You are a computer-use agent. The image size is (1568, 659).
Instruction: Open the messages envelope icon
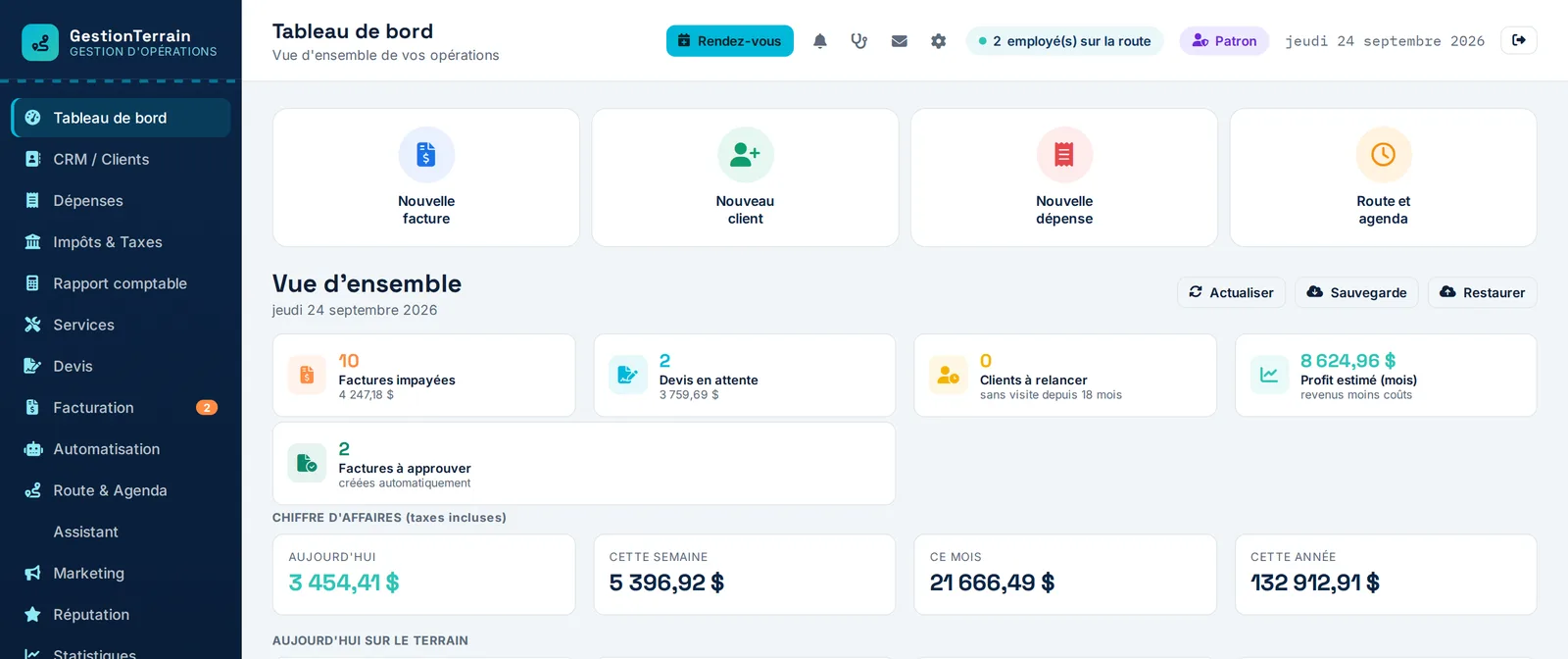tap(899, 41)
